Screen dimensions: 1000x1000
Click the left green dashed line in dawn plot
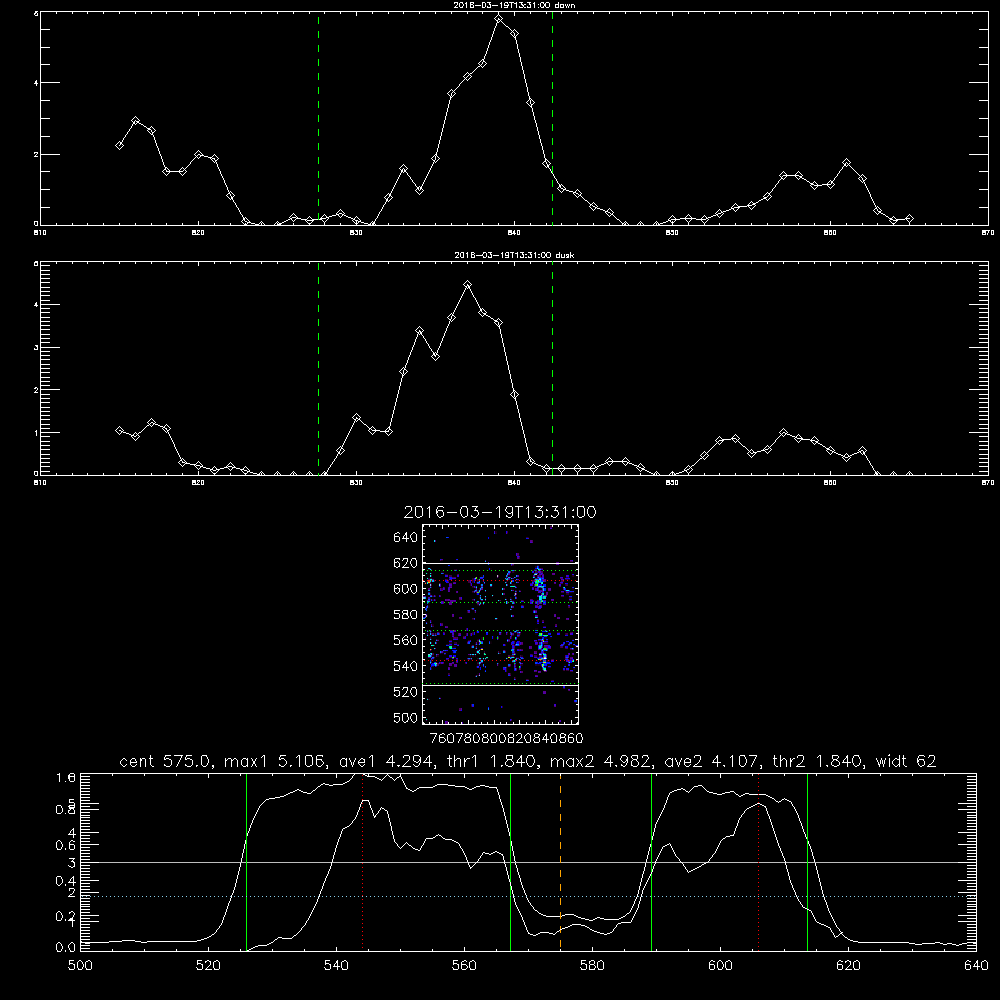point(318,118)
